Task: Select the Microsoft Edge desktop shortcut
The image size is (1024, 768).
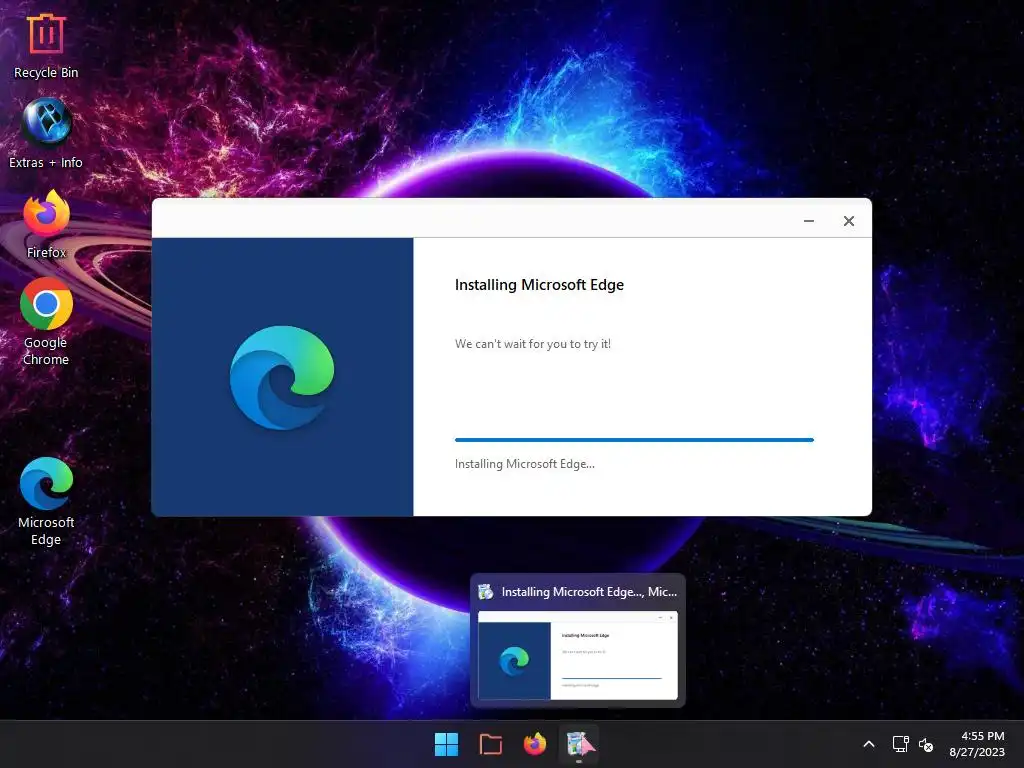Action: tap(46, 501)
